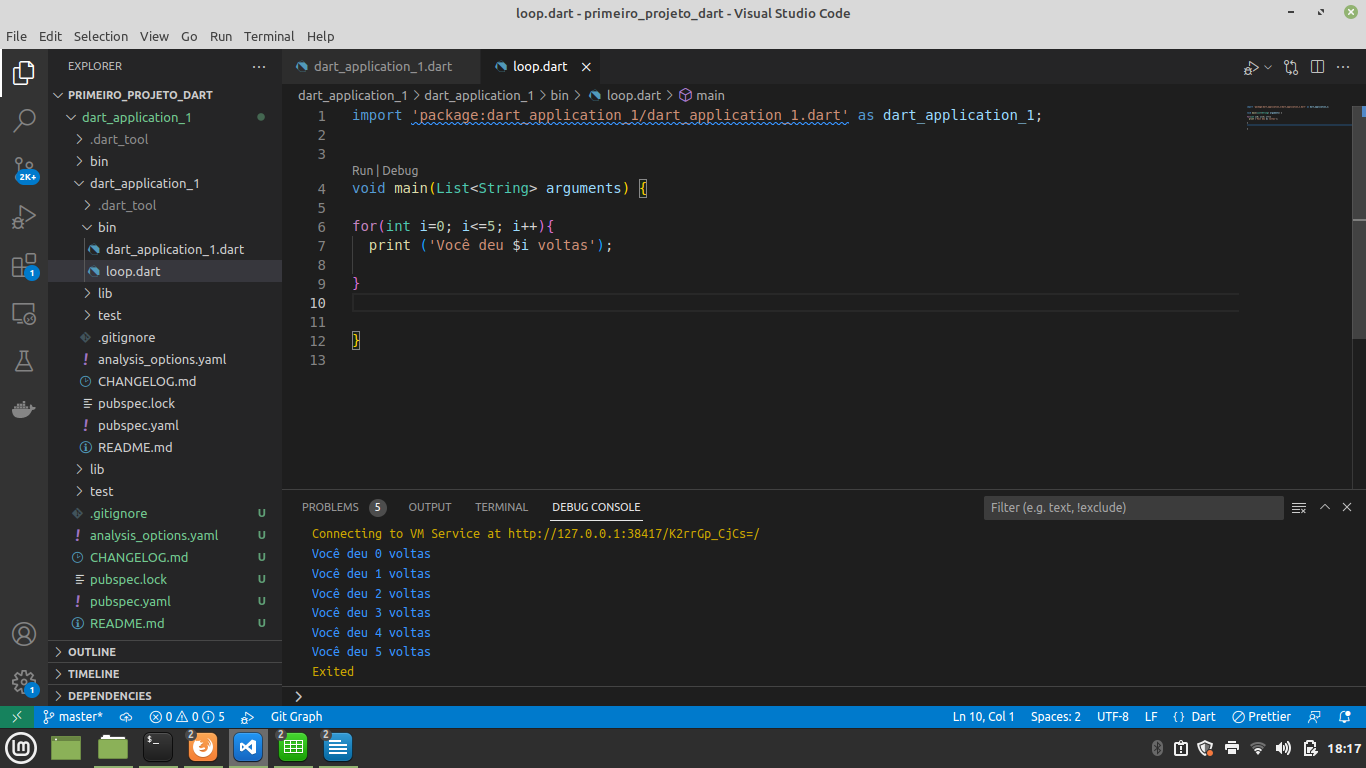The image size is (1366, 768).
Task: Open changes with the compare icon
Action: pyautogui.click(x=1291, y=67)
